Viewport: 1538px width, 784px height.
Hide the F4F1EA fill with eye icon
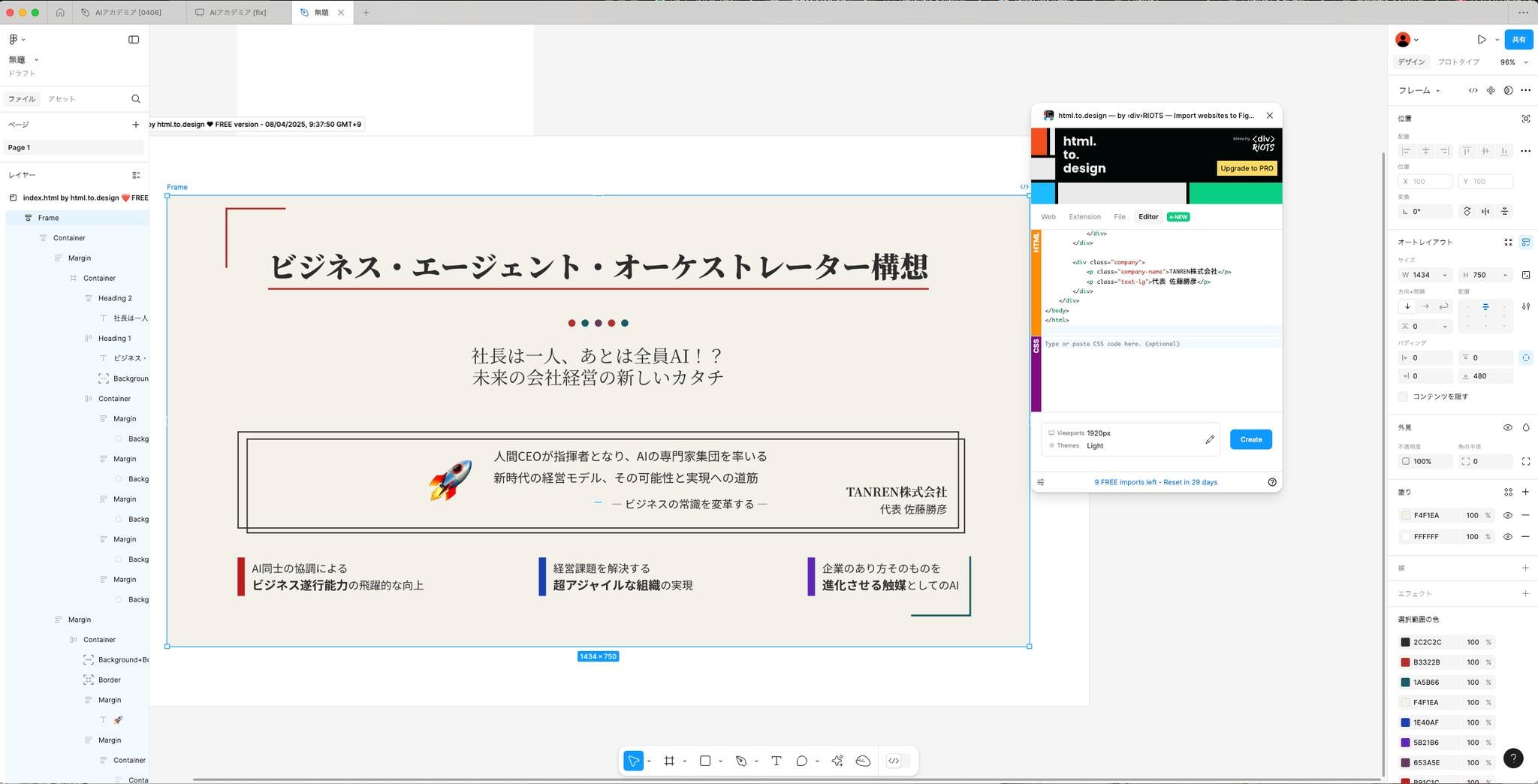coord(1507,515)
